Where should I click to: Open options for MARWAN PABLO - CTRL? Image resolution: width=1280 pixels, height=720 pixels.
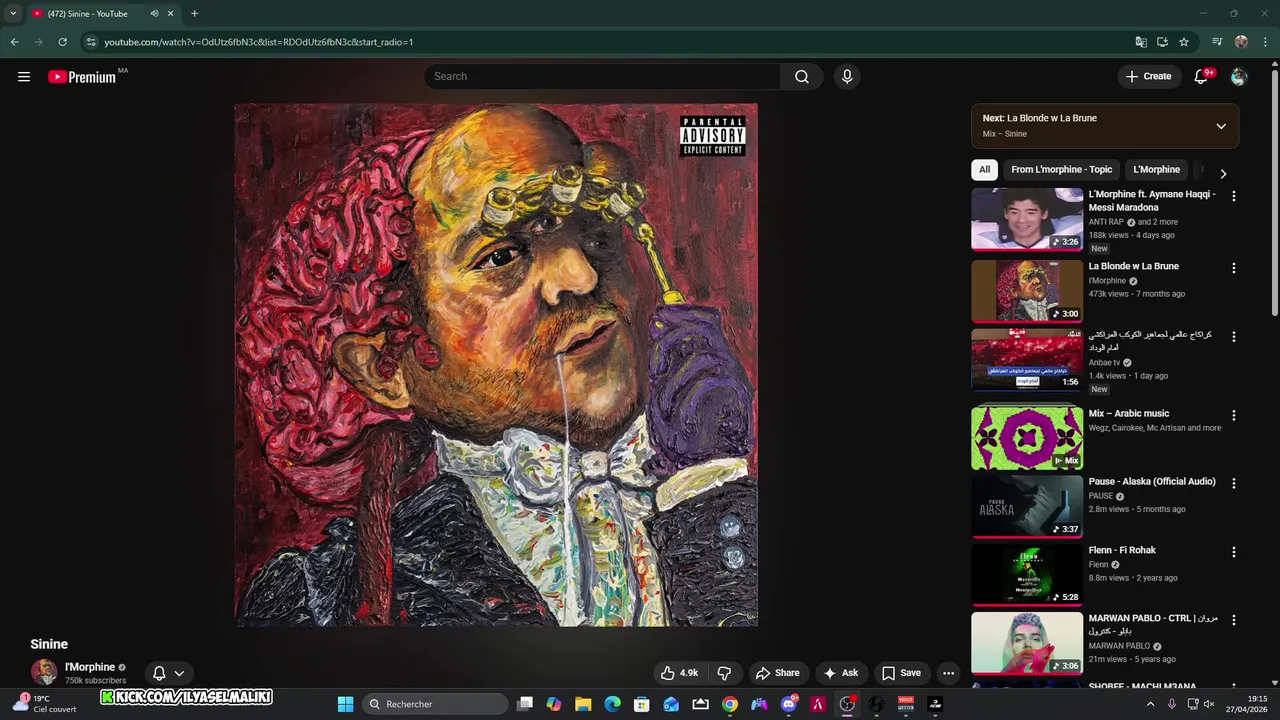(x=1233, y=620)
